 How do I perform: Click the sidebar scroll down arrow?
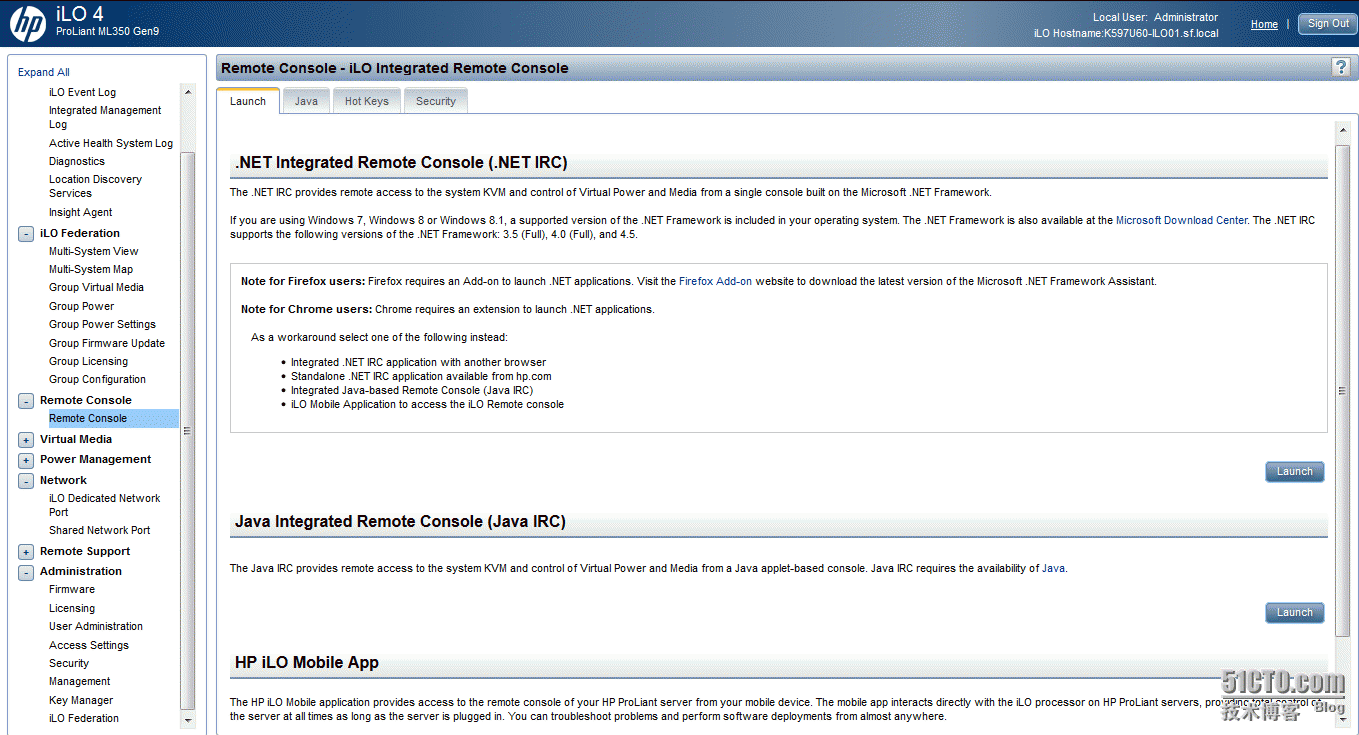[187, 720]
